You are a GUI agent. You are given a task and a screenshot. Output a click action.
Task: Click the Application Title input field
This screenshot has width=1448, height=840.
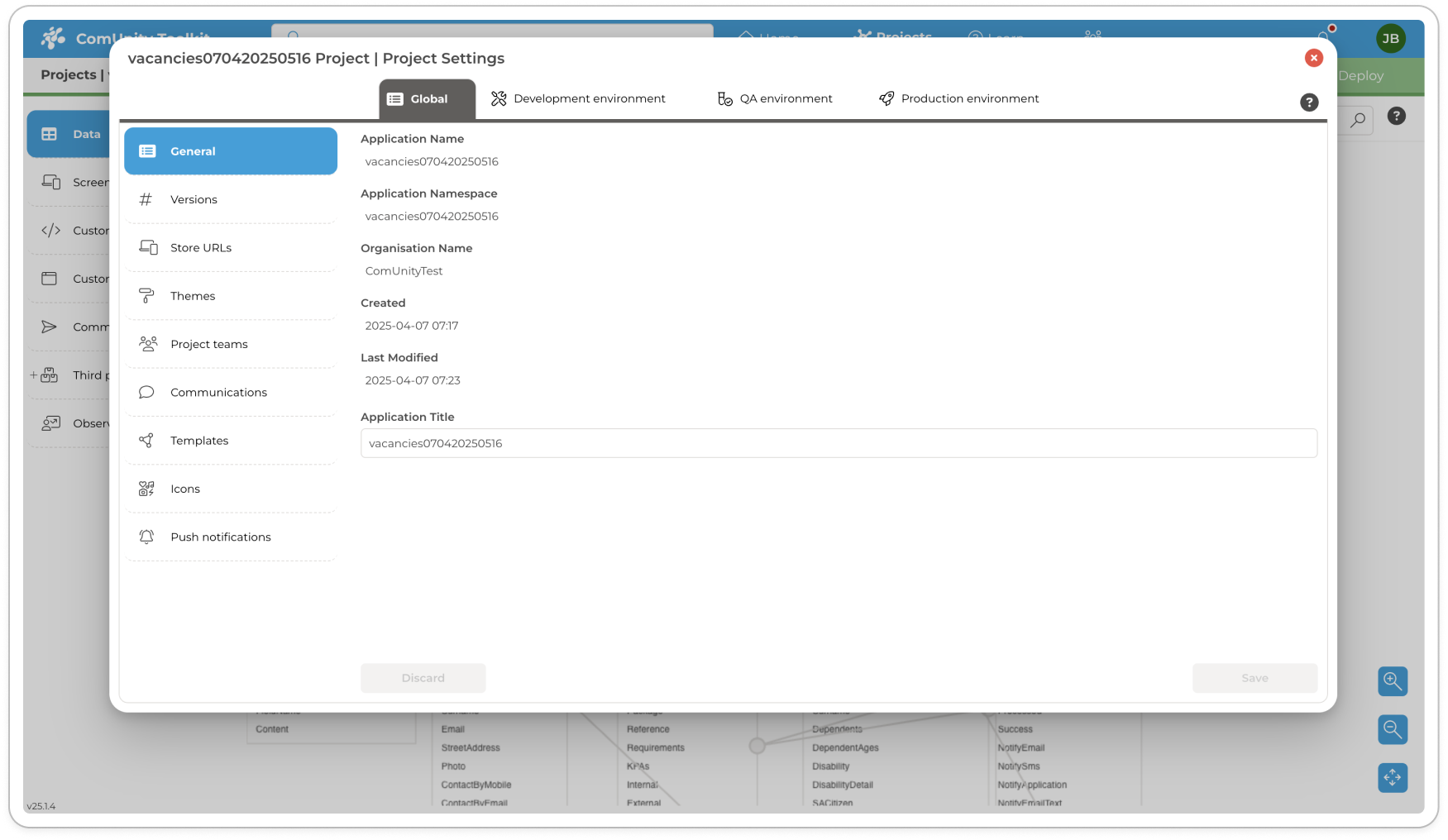point(838,443)
